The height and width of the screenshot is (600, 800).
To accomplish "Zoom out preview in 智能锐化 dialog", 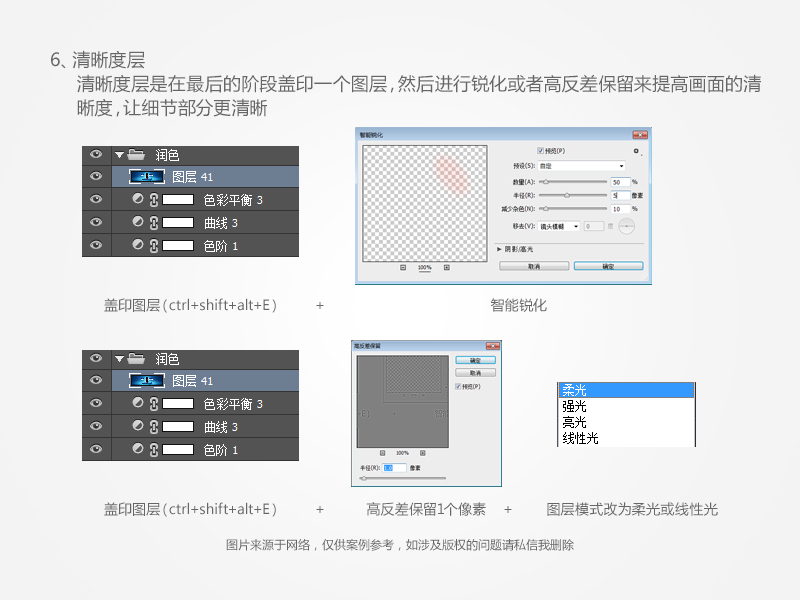I will click(x=403, y=267).
